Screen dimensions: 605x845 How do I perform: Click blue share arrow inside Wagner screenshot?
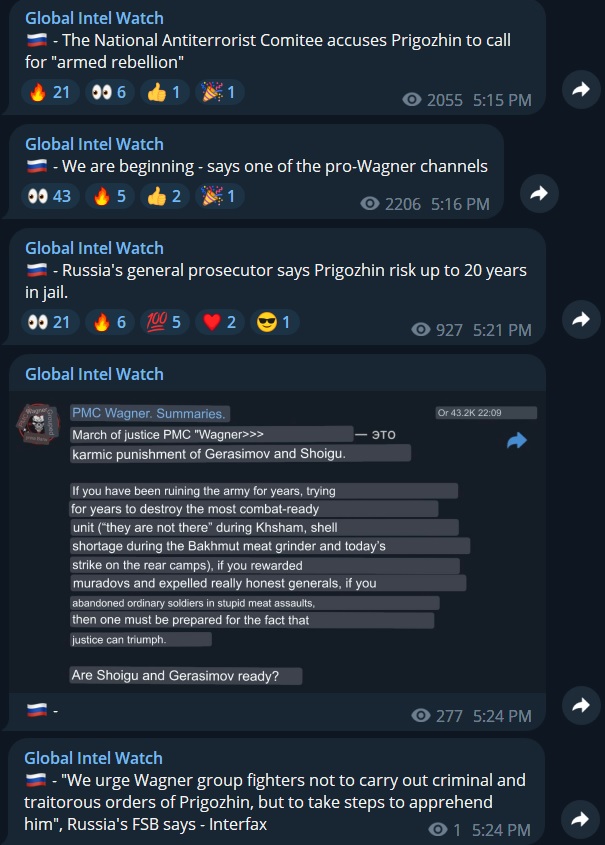[517, 440]
